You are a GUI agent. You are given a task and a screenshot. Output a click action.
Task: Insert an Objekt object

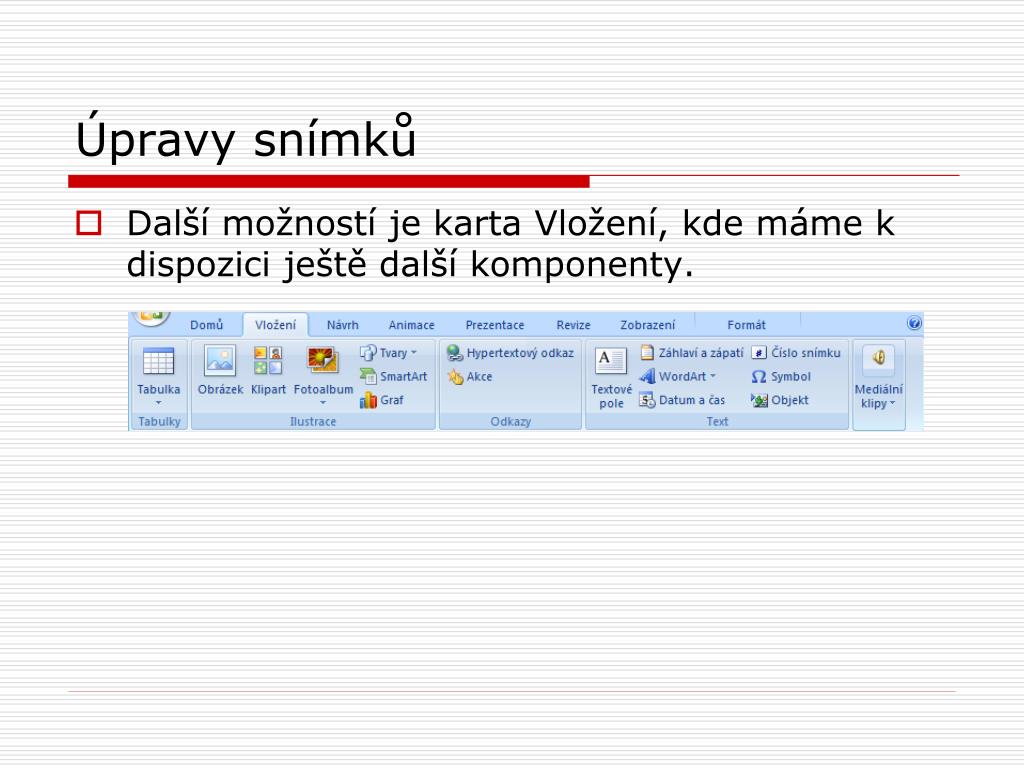coord(780,400)
